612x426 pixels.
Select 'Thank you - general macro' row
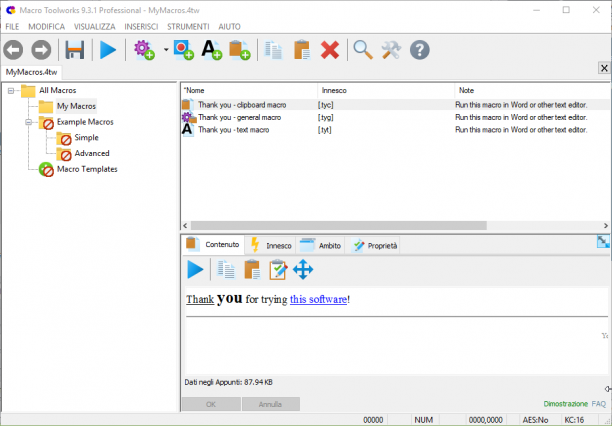coord(395,117)
